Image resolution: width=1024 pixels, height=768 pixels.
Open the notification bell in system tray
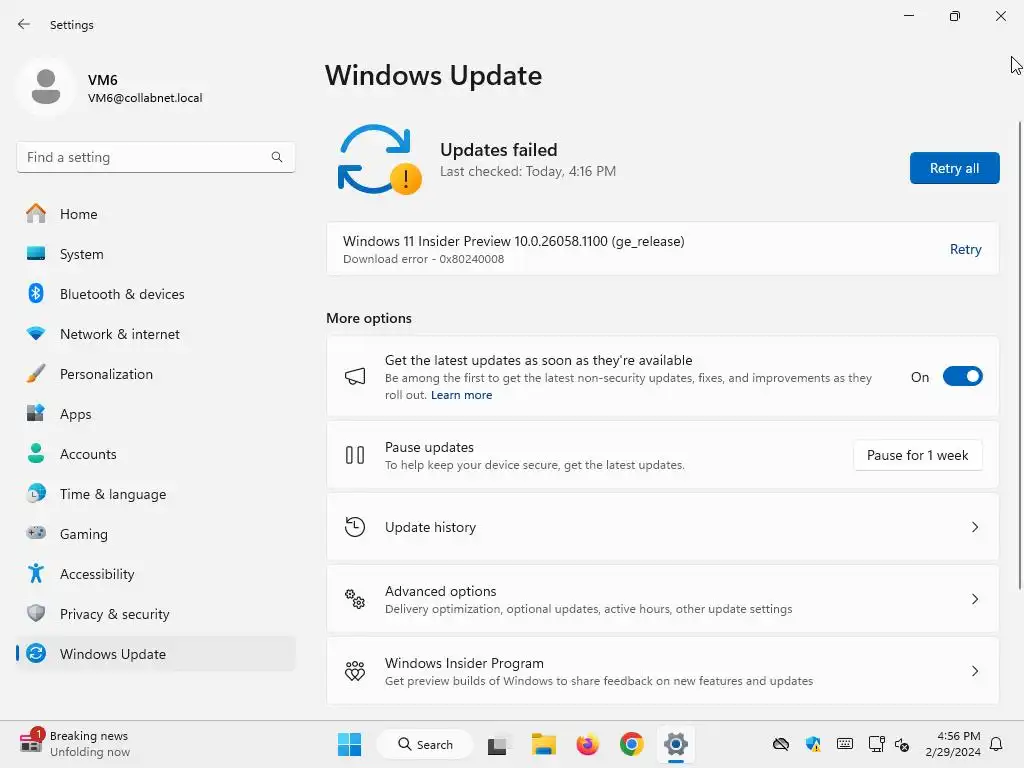point(997,744)
